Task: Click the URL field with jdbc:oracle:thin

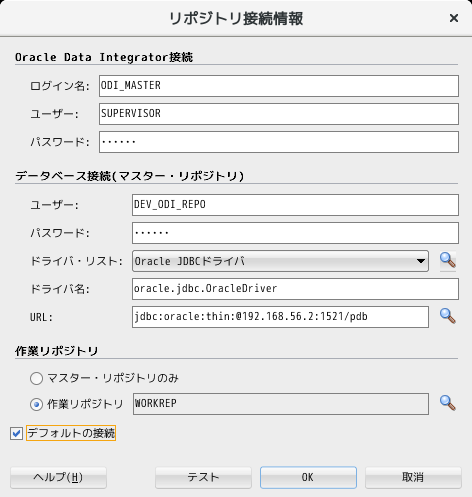Action: 280,317
